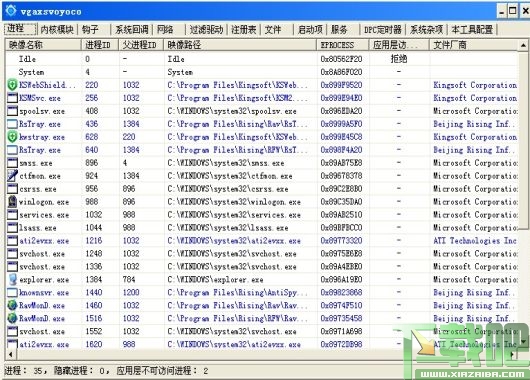Click the smss.exe process icon
530x380 pixels.
12,163
